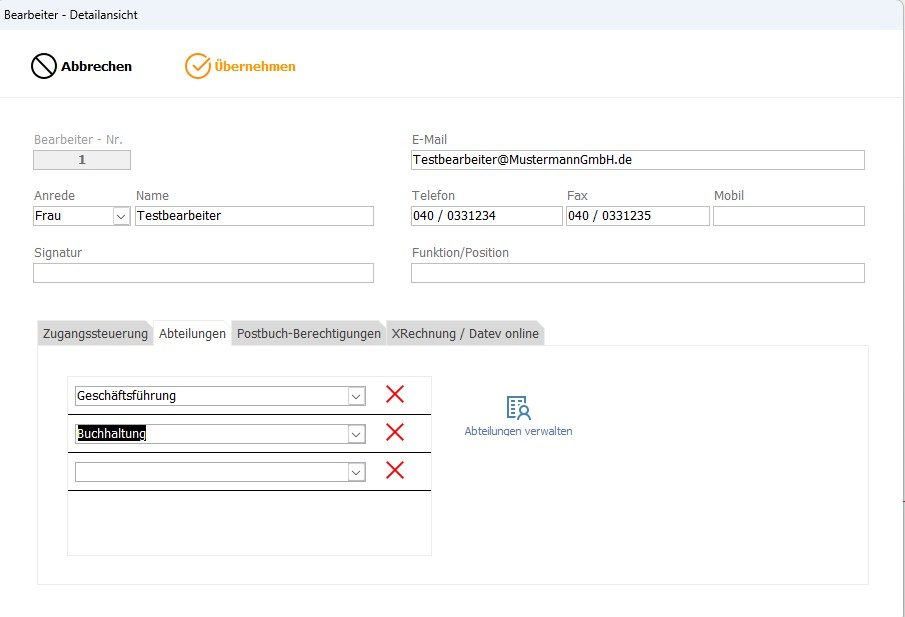Click the Abteilungen verwalten link text
The image size is (905, 617).
(518, 431)
